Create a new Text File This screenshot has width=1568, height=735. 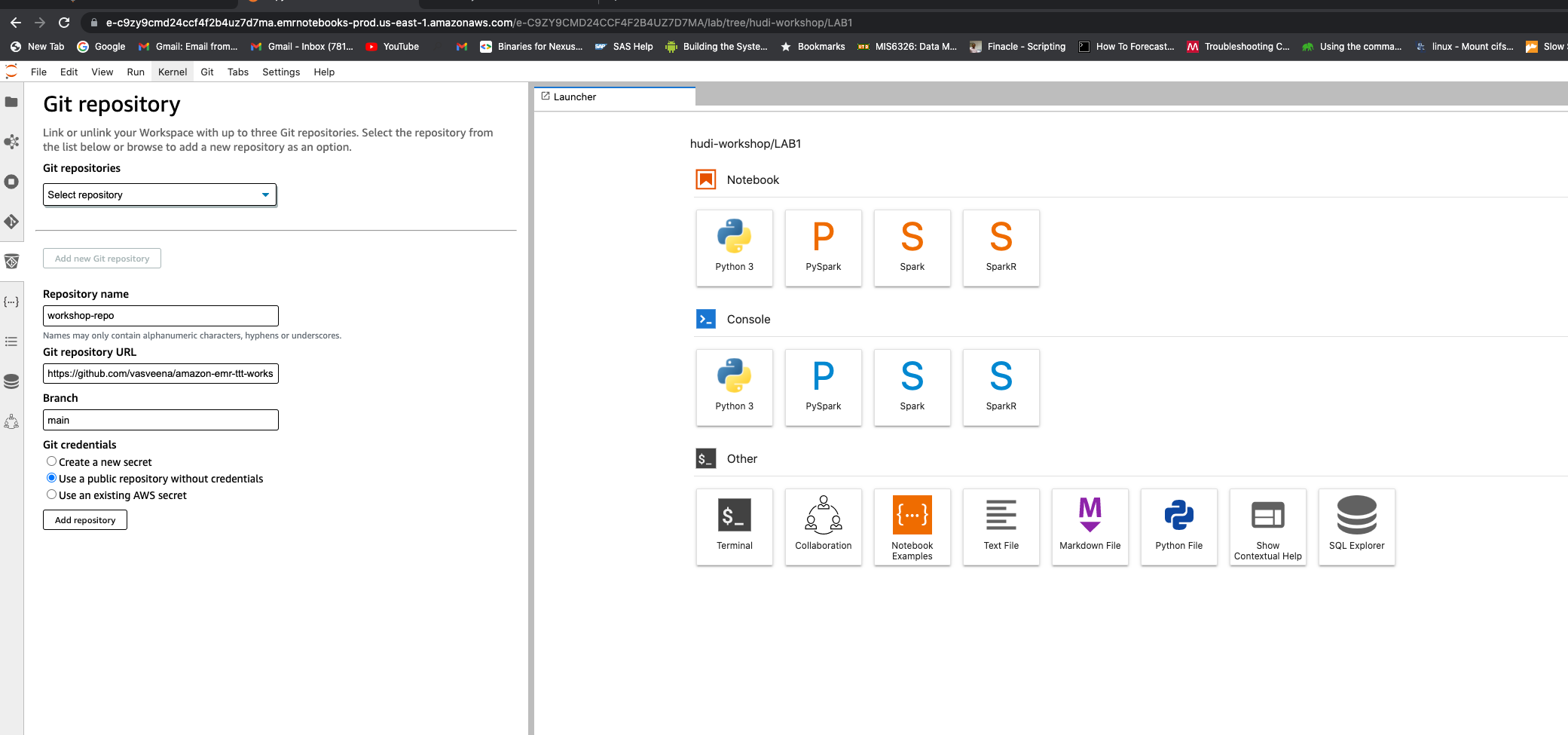1001,527
